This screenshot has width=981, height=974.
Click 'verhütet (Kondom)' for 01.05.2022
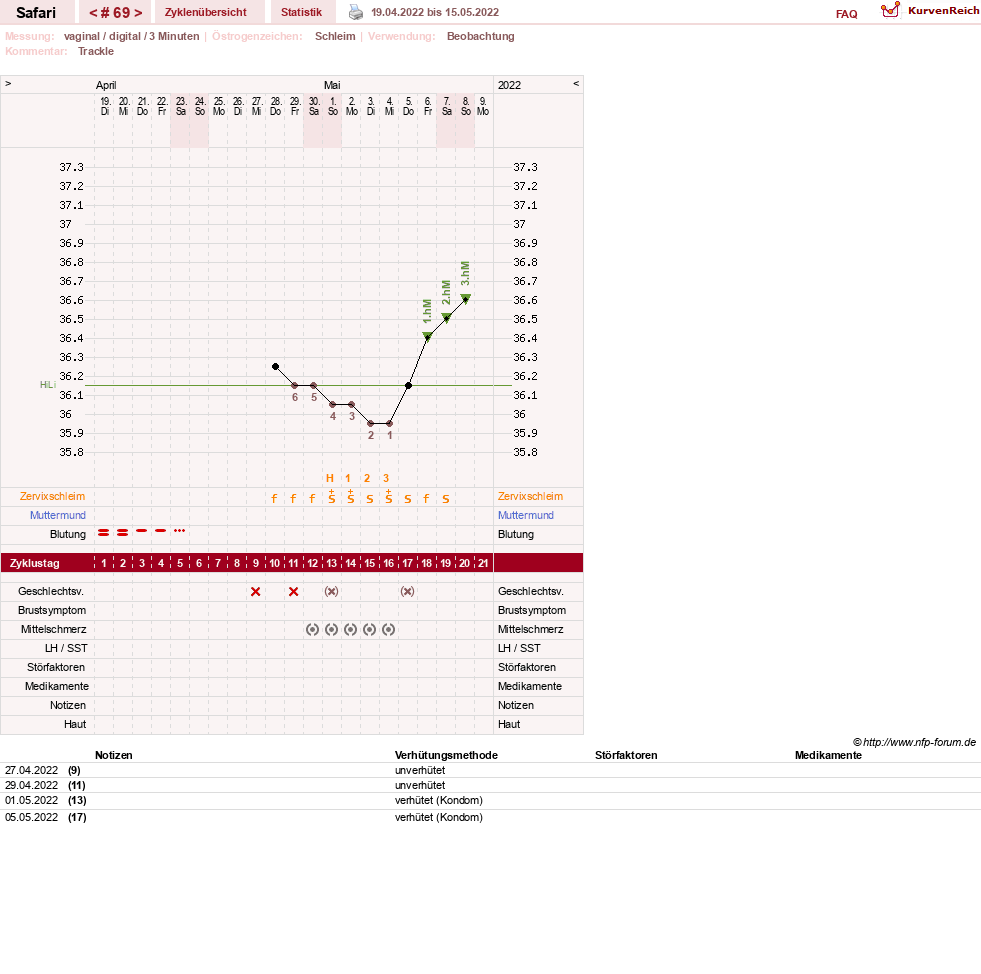(439, 800)
